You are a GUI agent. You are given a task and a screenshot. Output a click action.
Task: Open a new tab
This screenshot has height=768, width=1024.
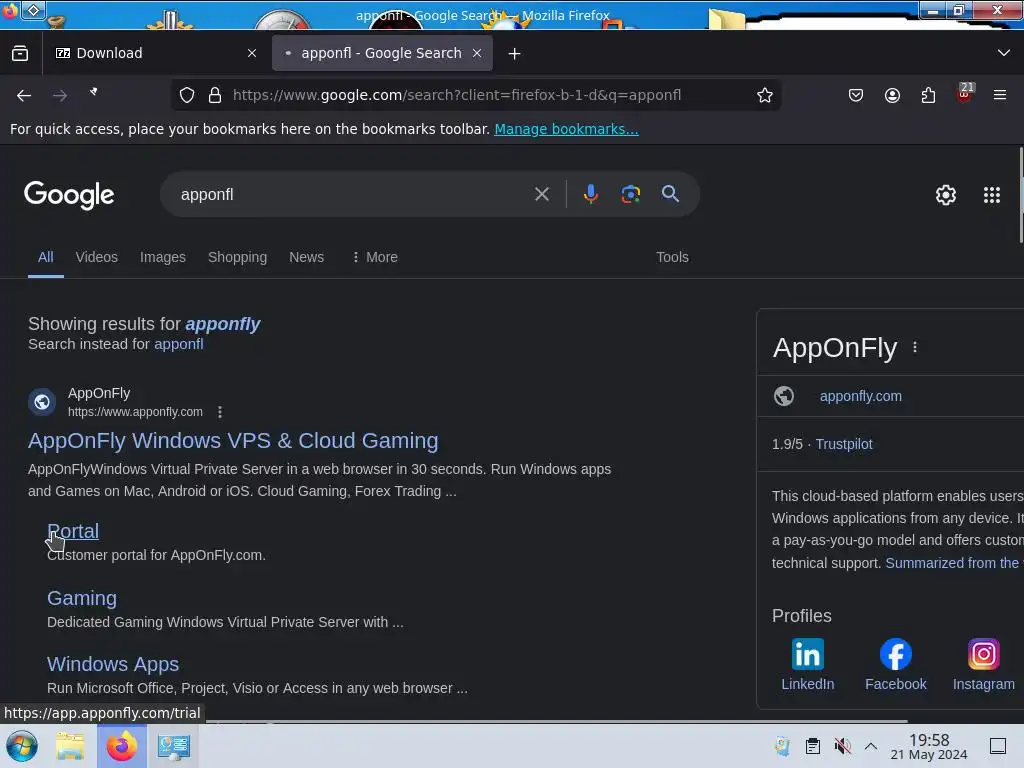click(515, 54)
